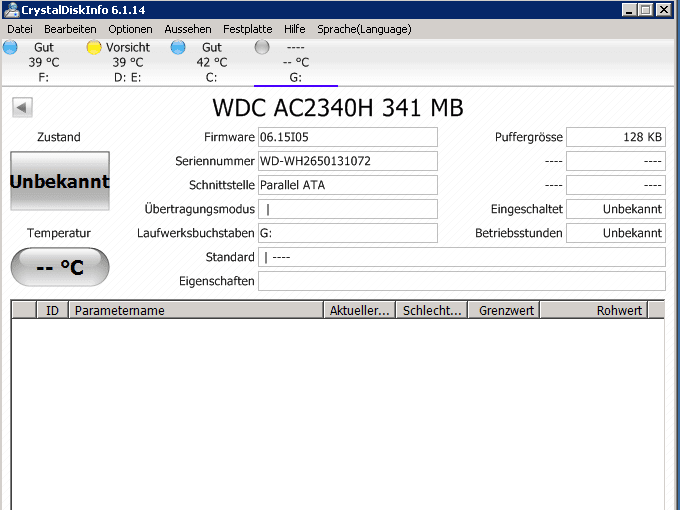
Task: Click the Schnittstelle field Parallel ATA
Action: (348, 185)
